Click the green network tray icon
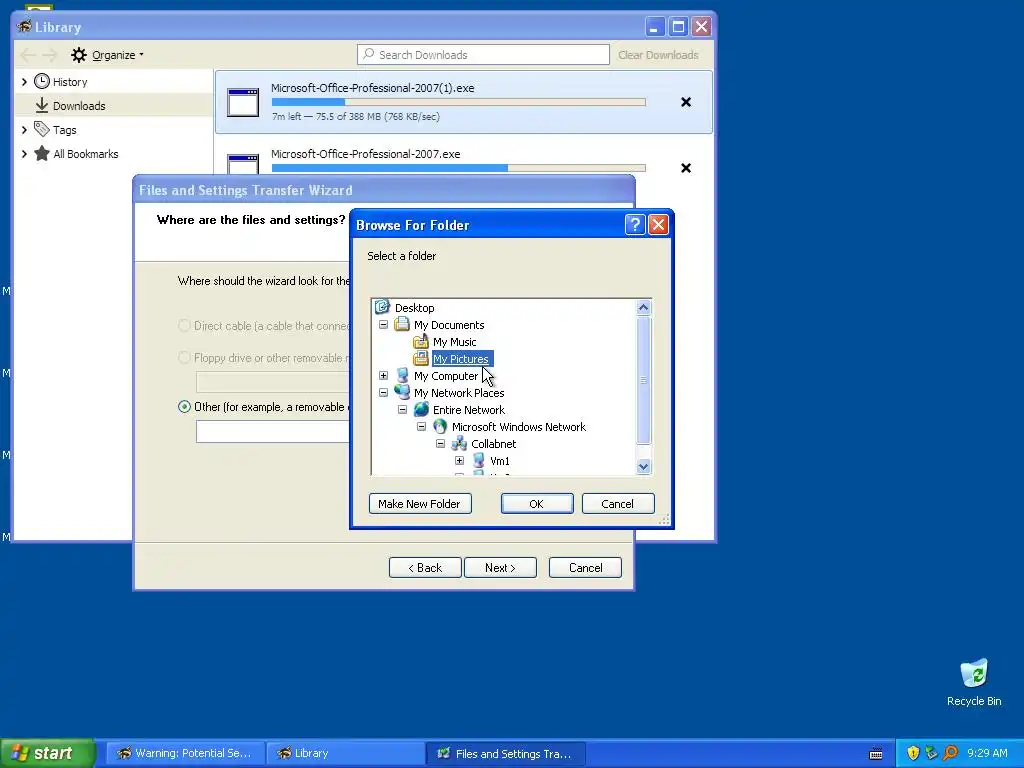 point(931,753)
